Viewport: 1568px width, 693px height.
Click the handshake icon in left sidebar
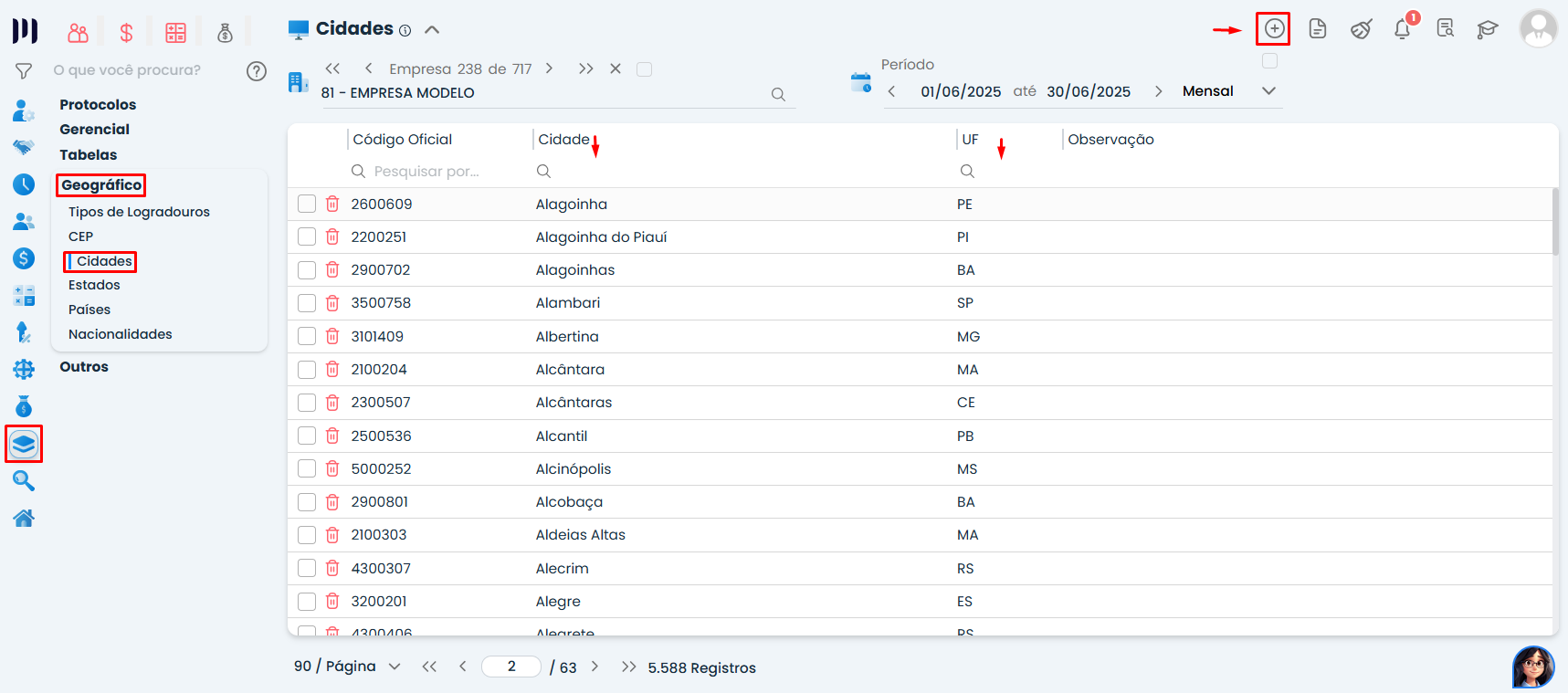[x=24, y=147]
